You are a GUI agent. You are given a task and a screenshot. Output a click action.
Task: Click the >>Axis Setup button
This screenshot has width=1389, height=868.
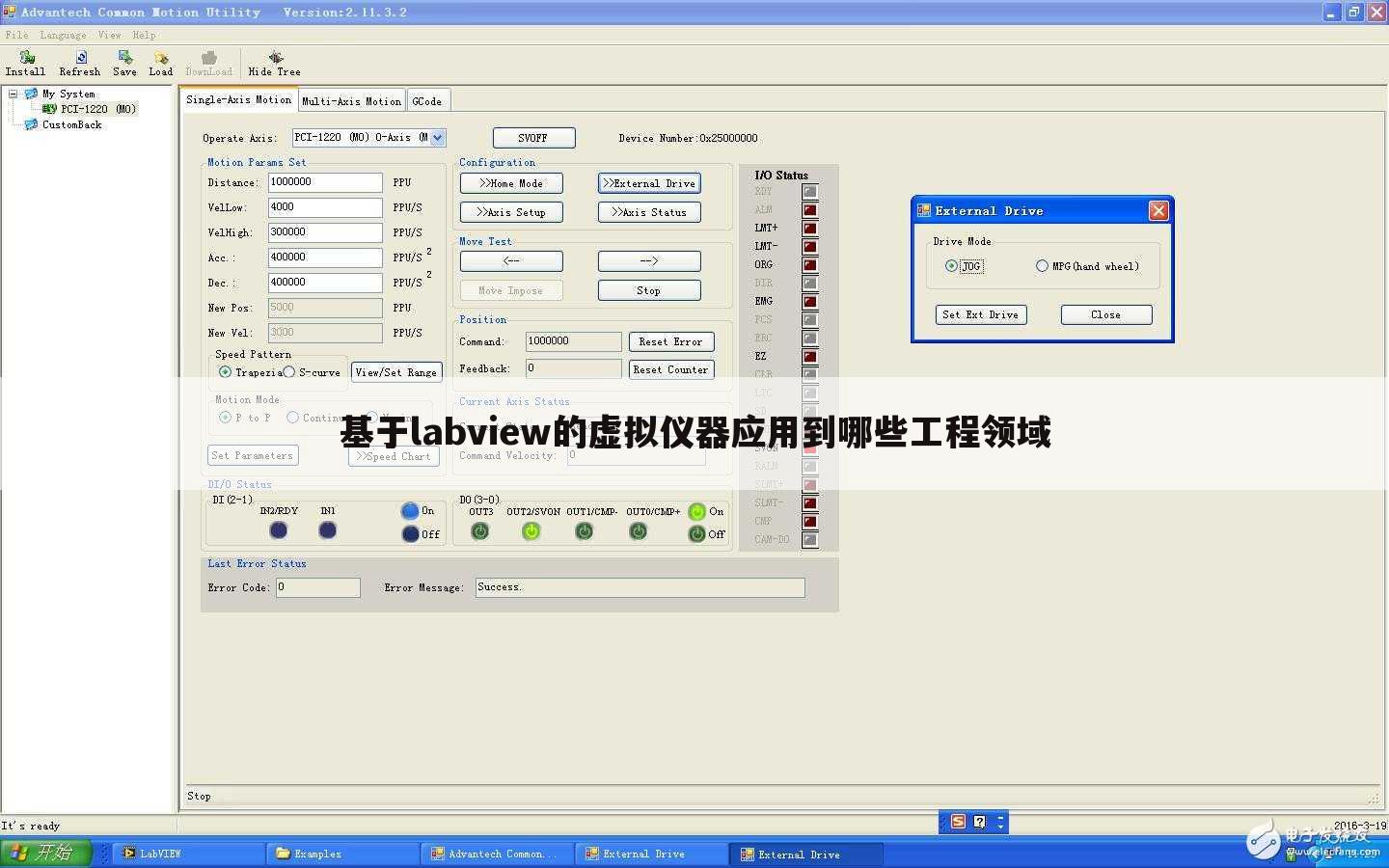(511, 212)
